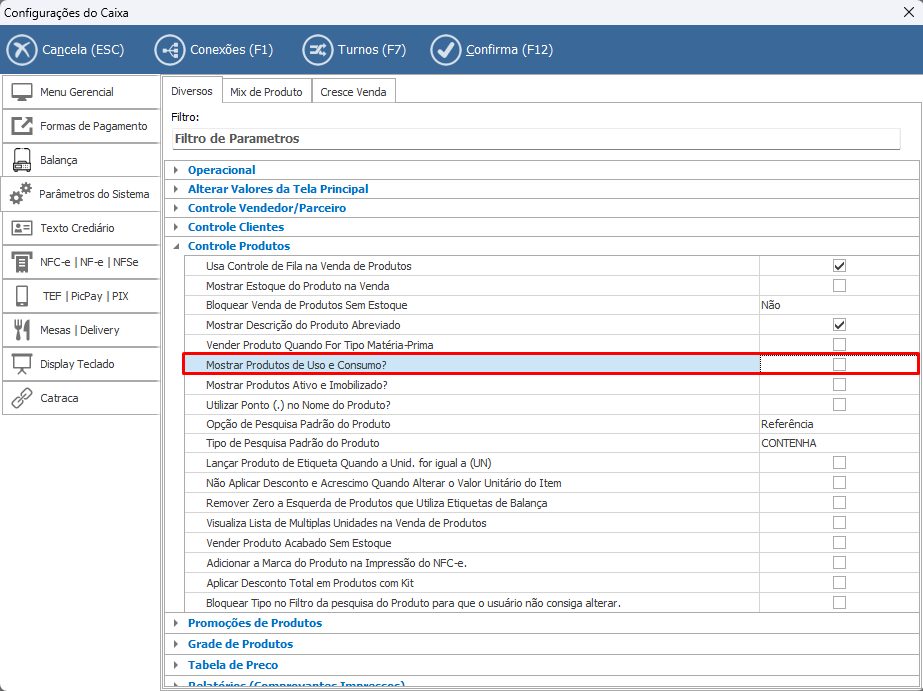The image size is (923, 691).
Task: Select the Balança scale icon
Action: [x=23, y=160]
